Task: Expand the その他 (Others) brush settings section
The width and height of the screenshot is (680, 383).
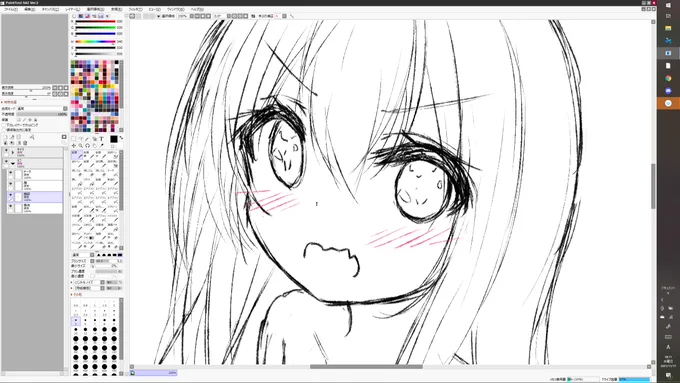Action: pyautogui.click(x=77, y=295)
